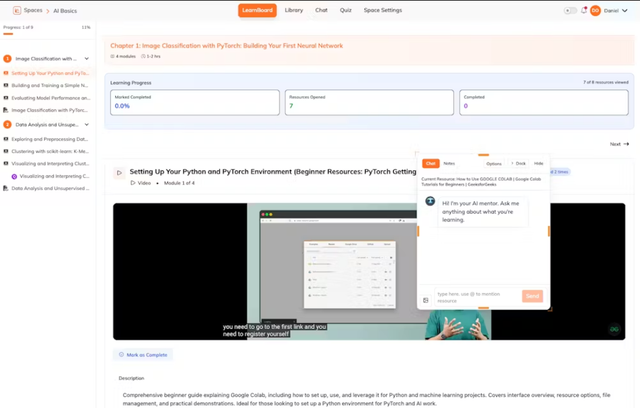Open the Daniel account dropdown arrow
Screen dimensions: 640x408
[x=624, y=11]
